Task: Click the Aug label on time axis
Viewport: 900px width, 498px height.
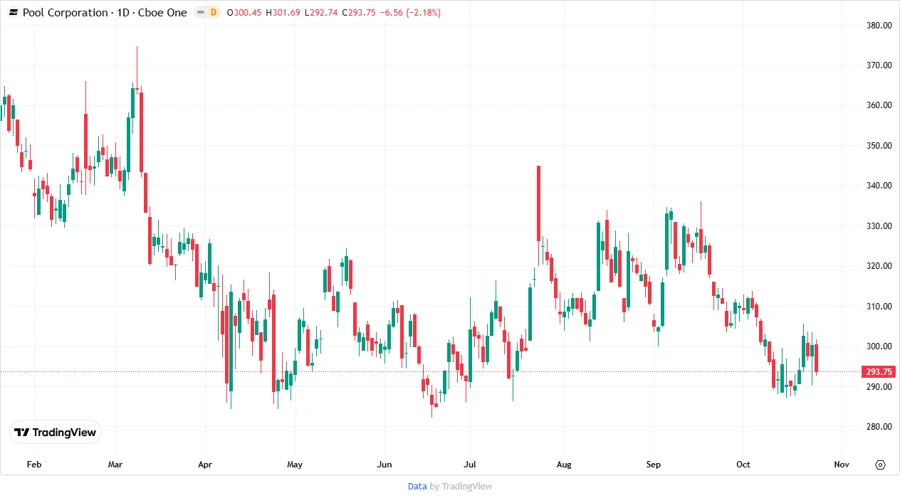Action: [564, 464]
